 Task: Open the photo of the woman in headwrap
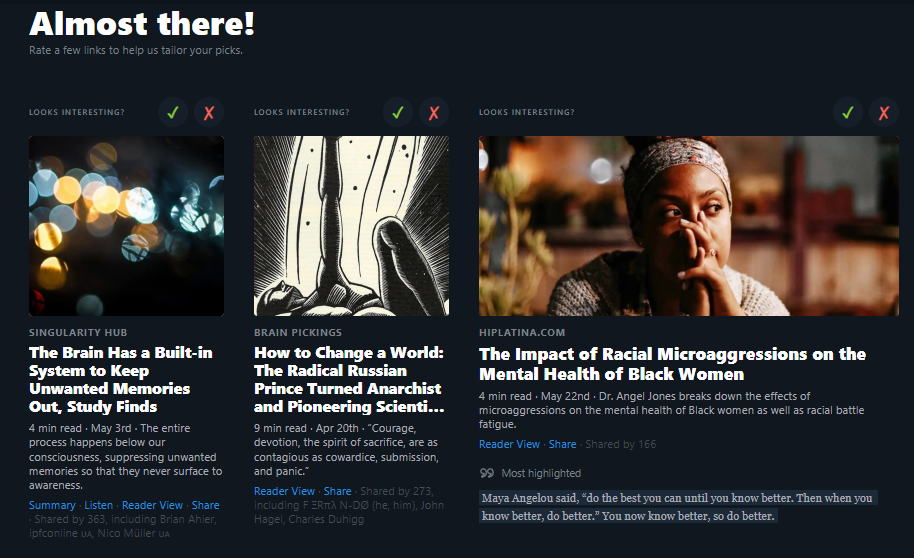[688, 226]
